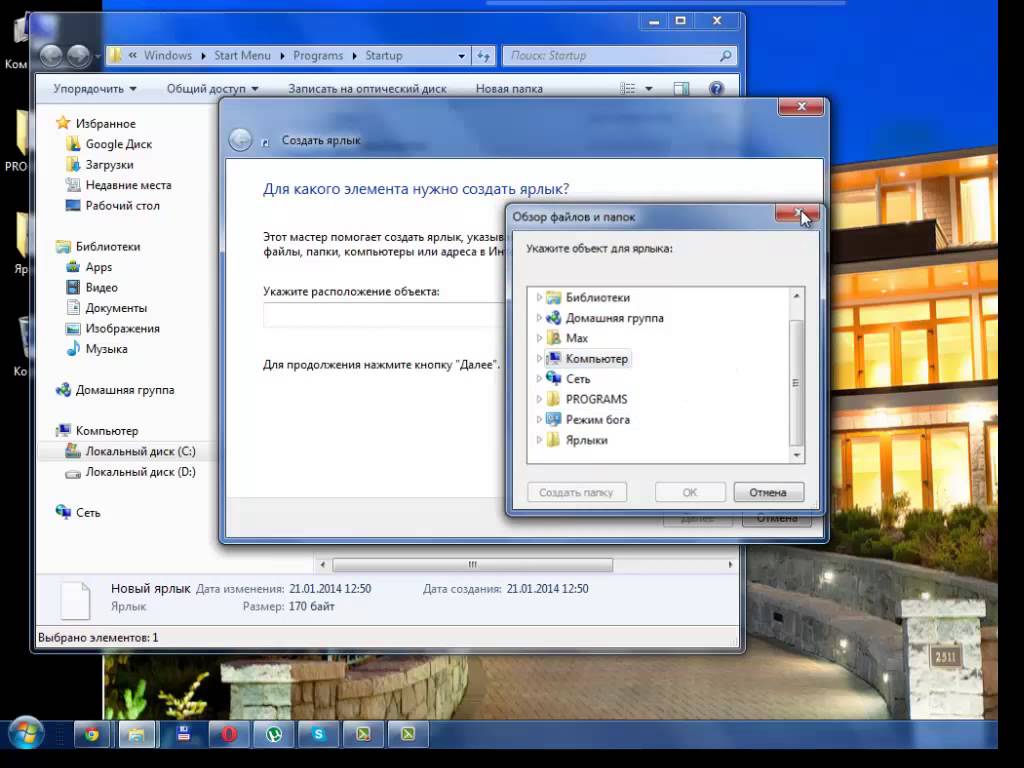Viewport: 1024px width, 768px height.
Task: Expand the Библиотеки node in browse dialog
Action: tap(539, 298)
